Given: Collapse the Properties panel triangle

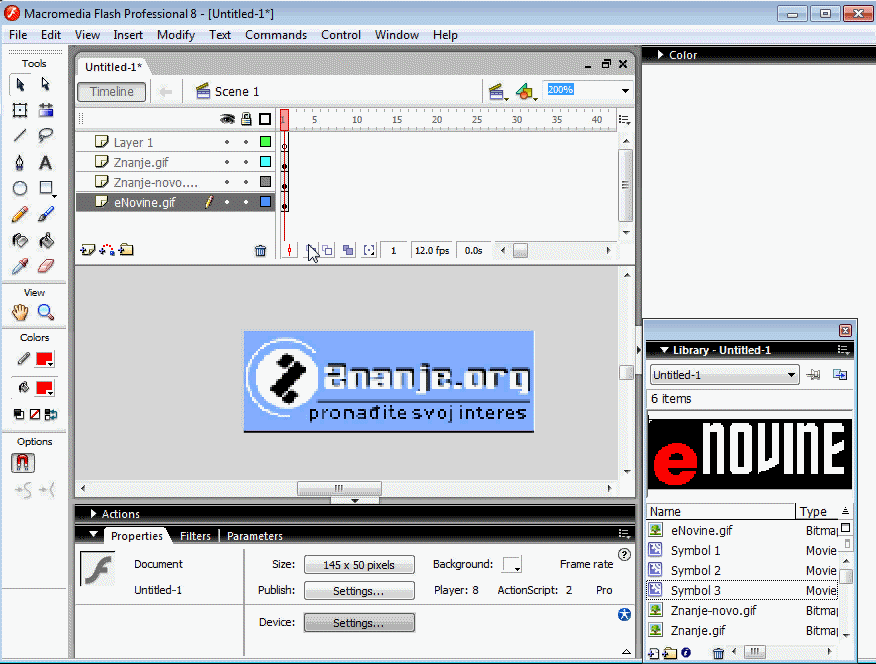Looking at the screenshot, I should coord(93,534).
